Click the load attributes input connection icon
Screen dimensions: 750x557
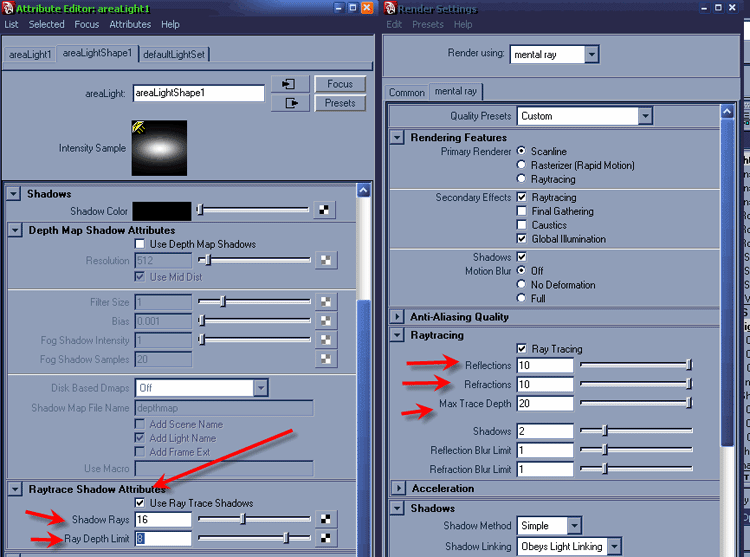(291, 85)
